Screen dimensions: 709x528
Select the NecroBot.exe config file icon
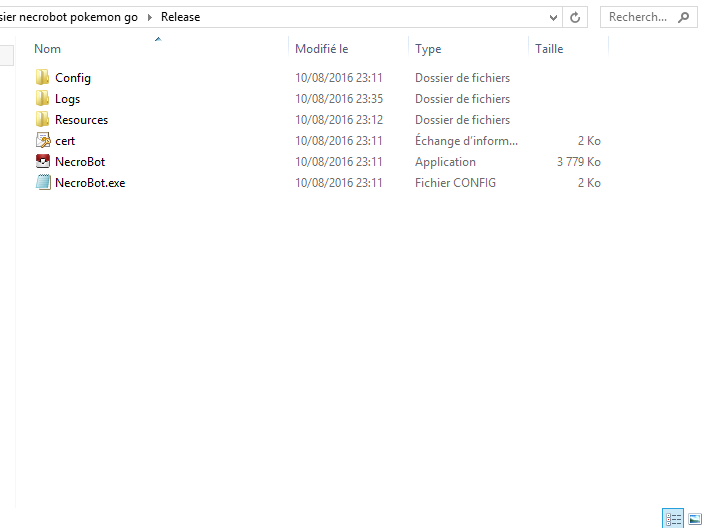click(43, 183)
